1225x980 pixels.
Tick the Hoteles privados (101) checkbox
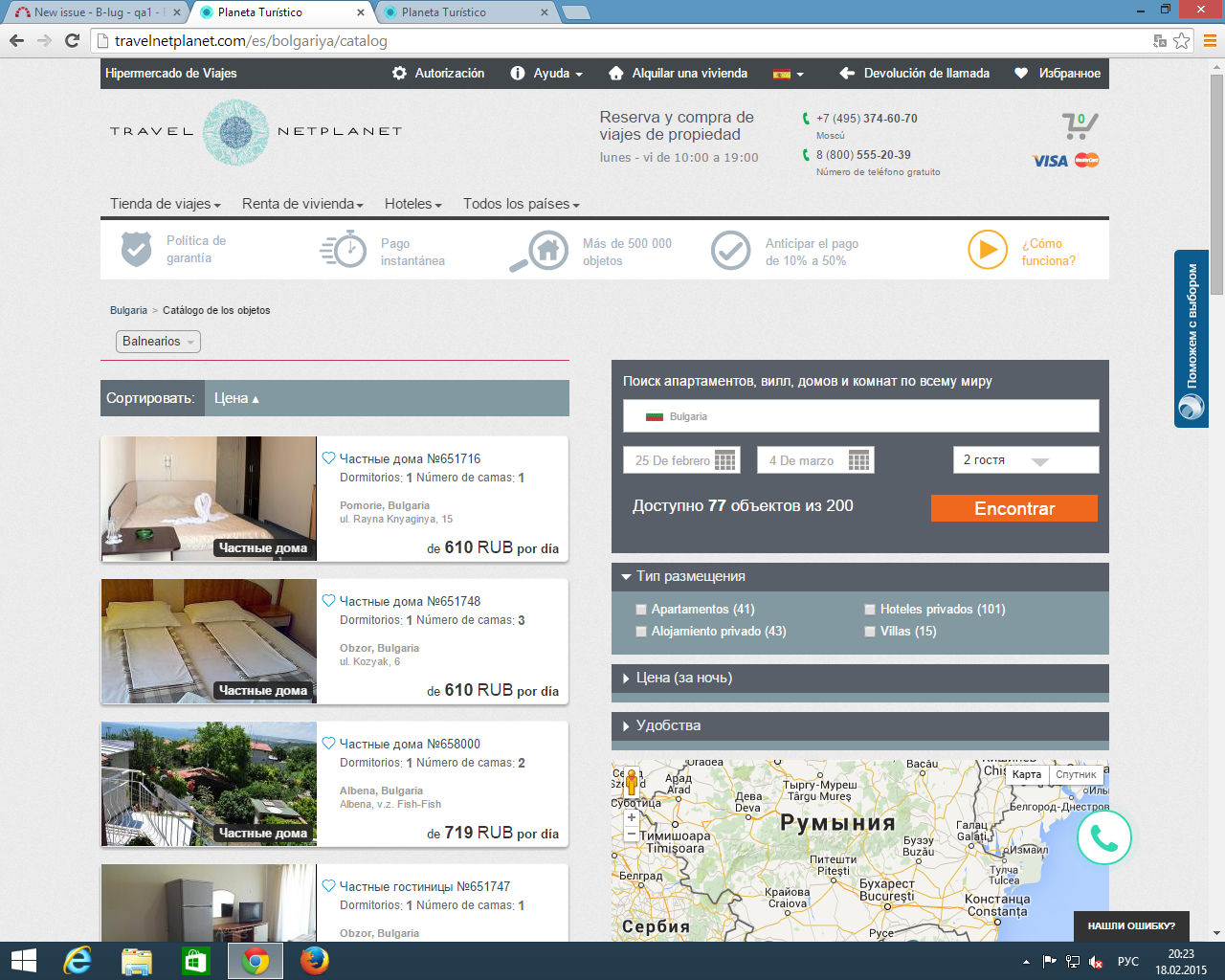point(870,610)
